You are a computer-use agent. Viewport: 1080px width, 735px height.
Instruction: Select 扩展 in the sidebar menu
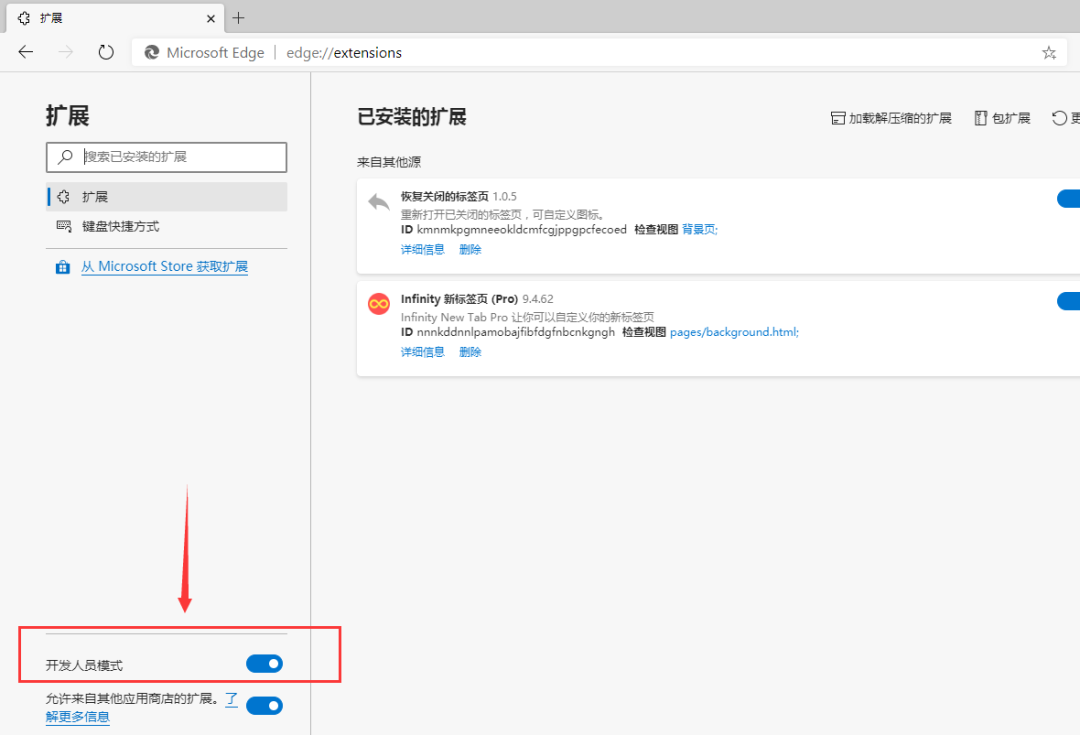(x=167, y=196)
